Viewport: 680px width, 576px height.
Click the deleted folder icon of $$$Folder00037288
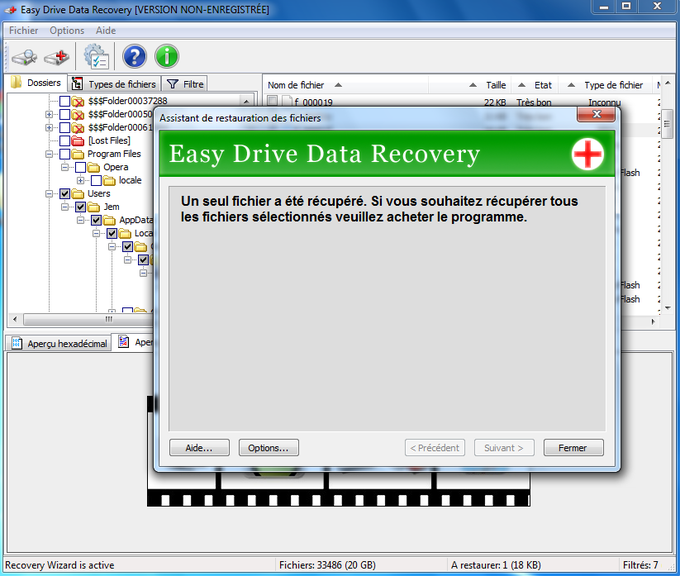click(x=78, y=101)
